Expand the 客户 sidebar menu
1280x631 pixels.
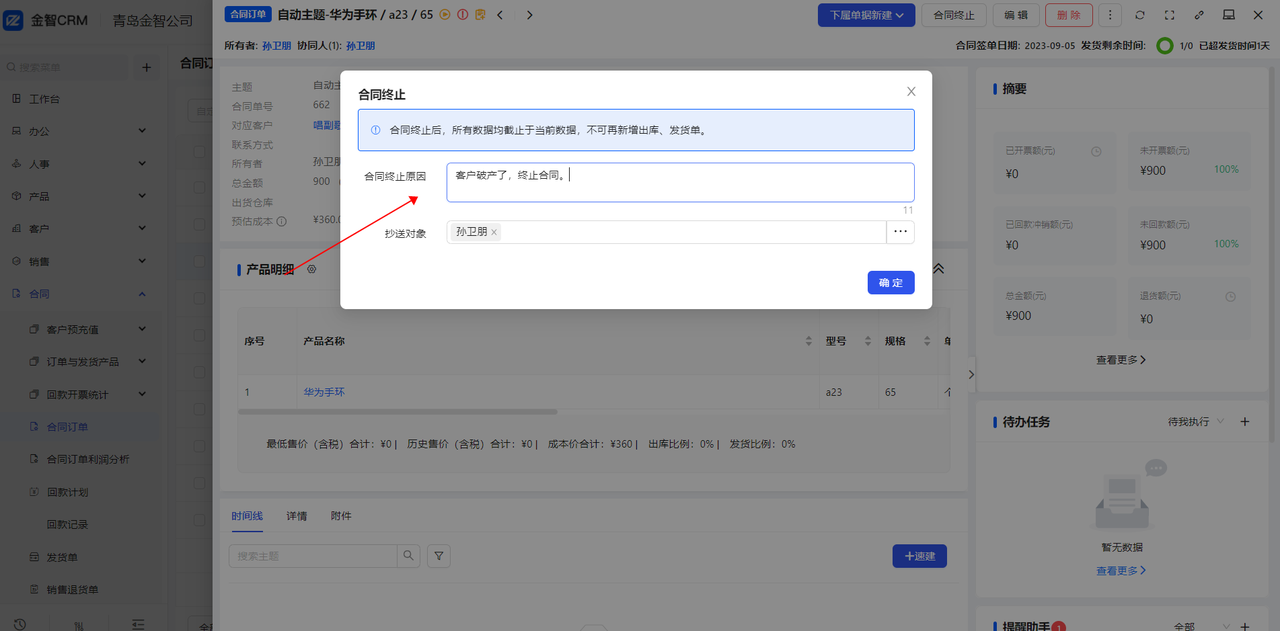141,229
